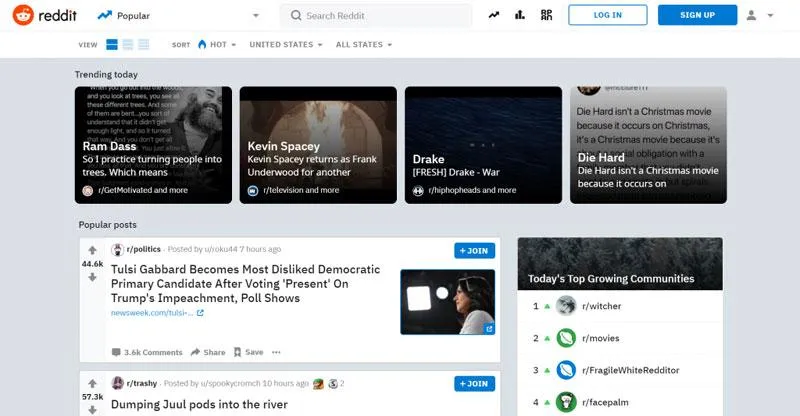Join the r/politics community
This screenshot has height=416, width=800.
coord(474,251)
